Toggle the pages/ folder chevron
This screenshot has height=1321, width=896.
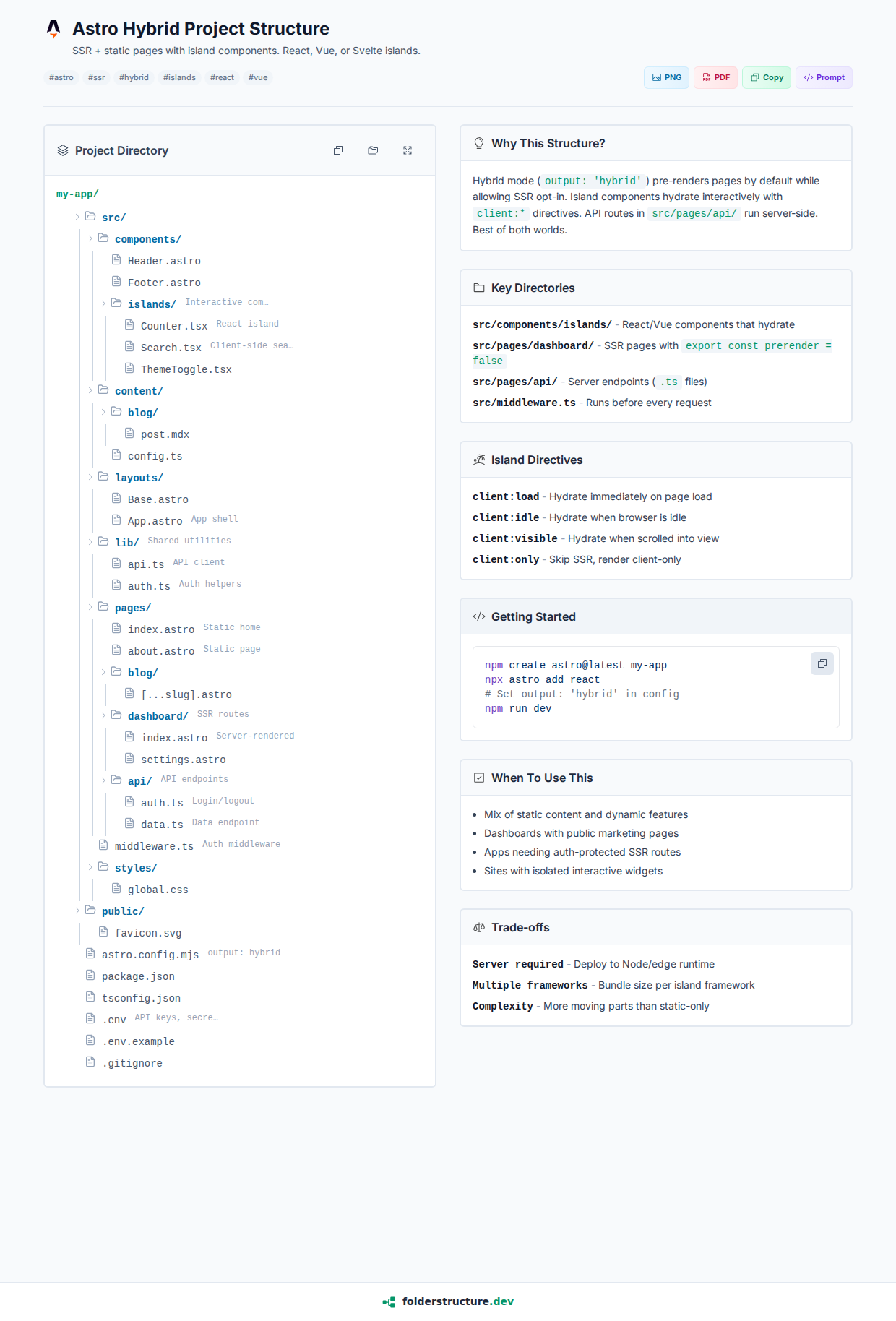tap(90, 607)
